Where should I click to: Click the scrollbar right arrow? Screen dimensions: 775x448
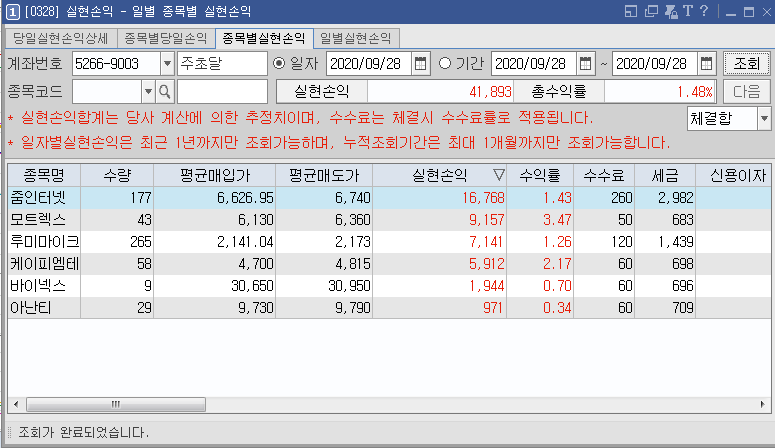click(x=763, y=404)
